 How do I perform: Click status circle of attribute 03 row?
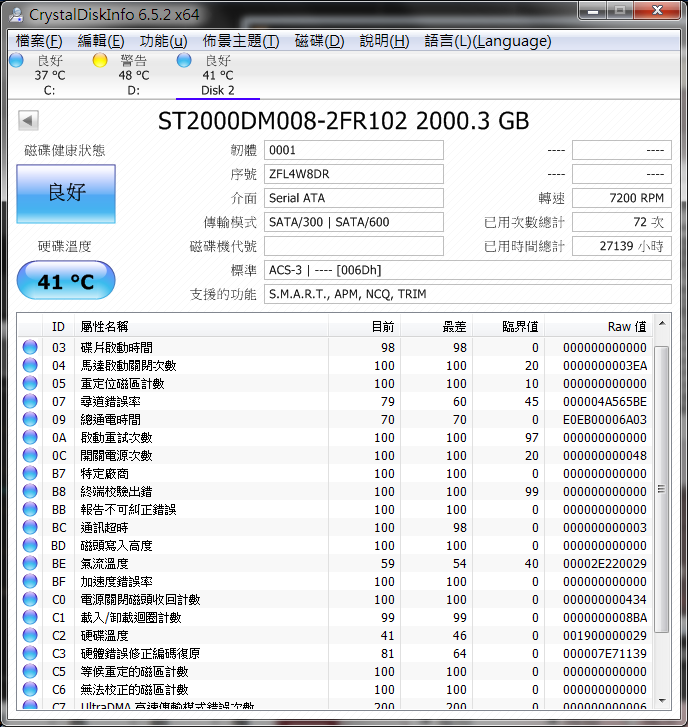[x=30, y=347]
